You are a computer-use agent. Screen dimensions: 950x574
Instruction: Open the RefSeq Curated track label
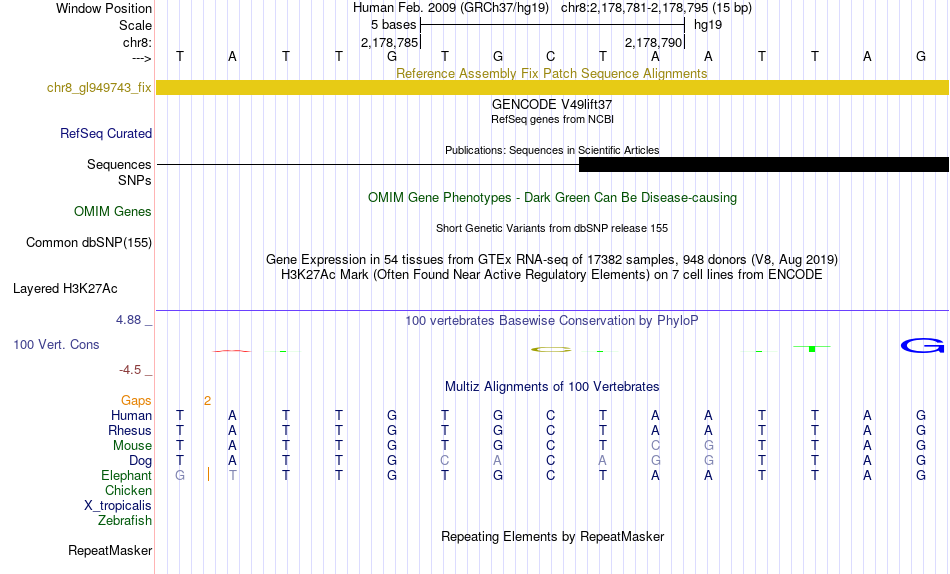106,133
